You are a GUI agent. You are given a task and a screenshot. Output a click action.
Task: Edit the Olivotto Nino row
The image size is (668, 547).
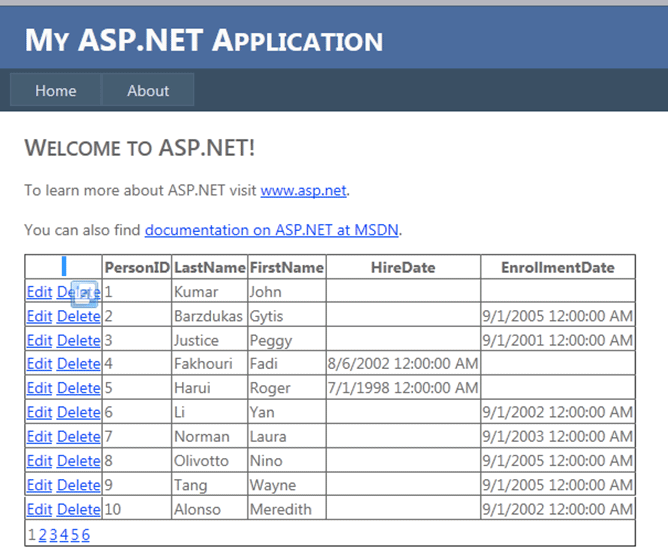click(x=39, y=461)
